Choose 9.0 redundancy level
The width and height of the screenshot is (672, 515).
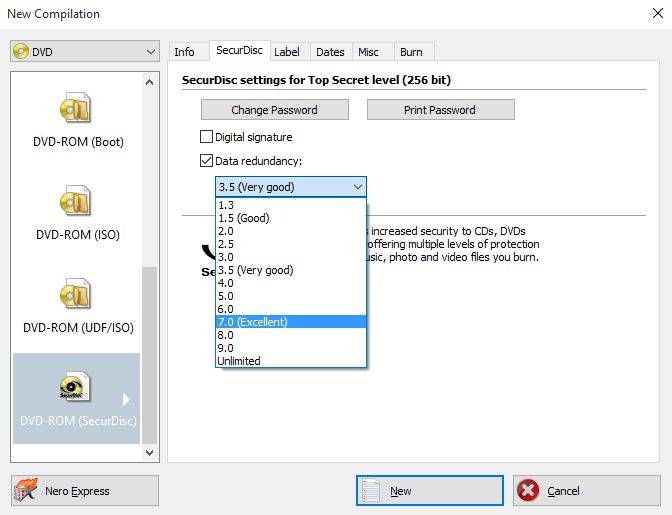tap(291, 348)
